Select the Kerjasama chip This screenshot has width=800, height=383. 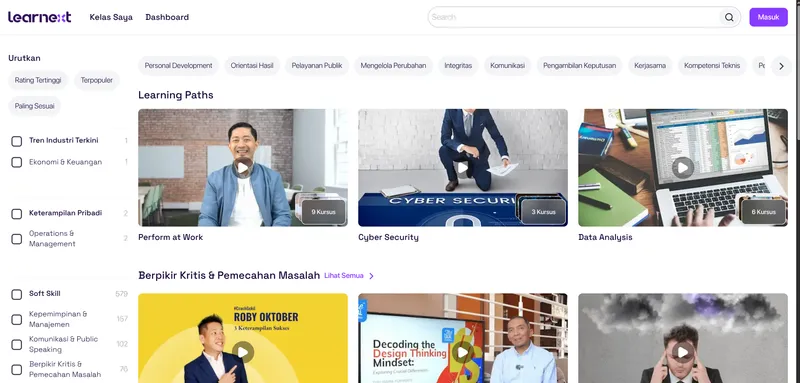[x=650, y=66]
